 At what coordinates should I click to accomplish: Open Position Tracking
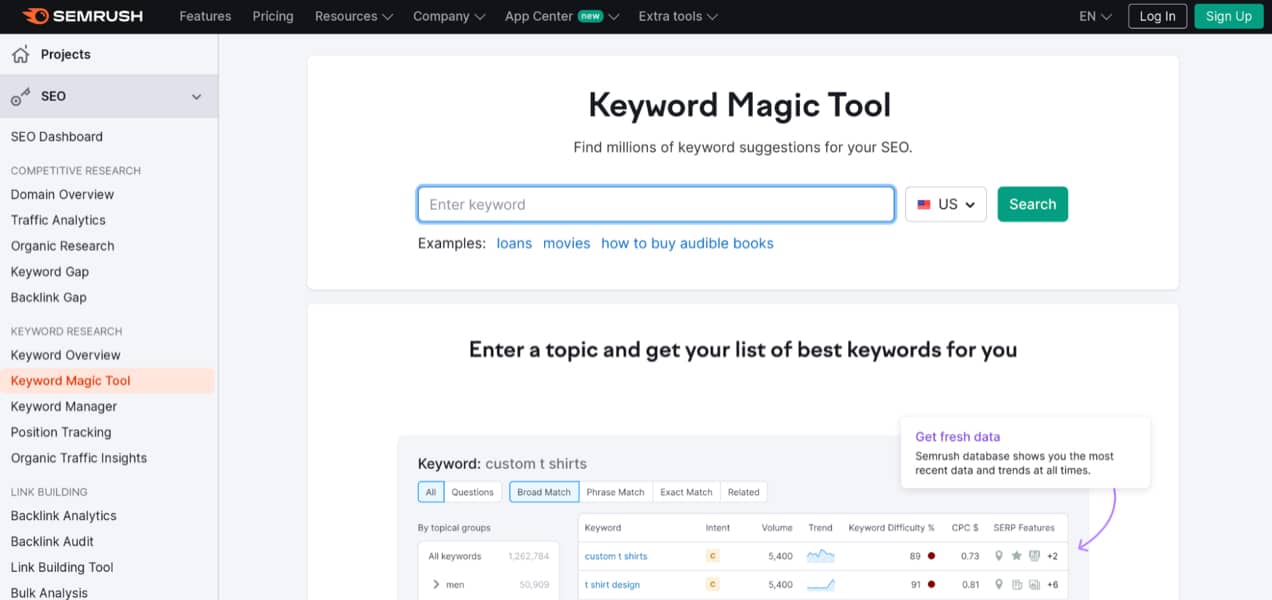(x=61, y=433)
